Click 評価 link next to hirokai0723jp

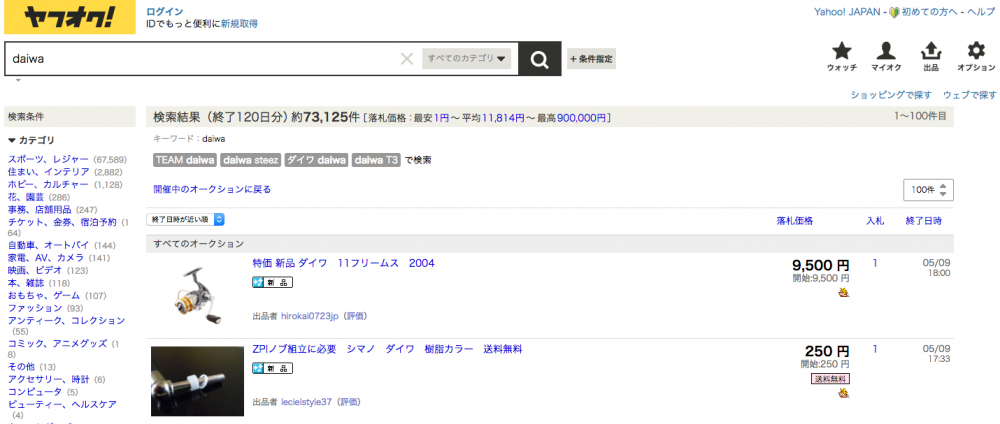point(355,316)
